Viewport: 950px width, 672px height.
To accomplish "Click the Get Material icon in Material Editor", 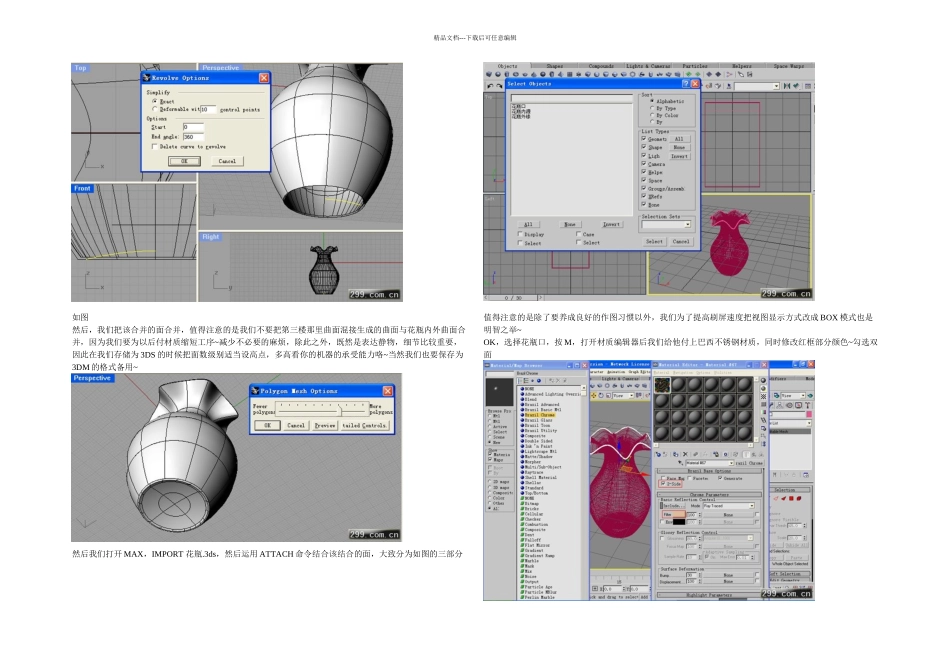I will click(x=658, y=454).
